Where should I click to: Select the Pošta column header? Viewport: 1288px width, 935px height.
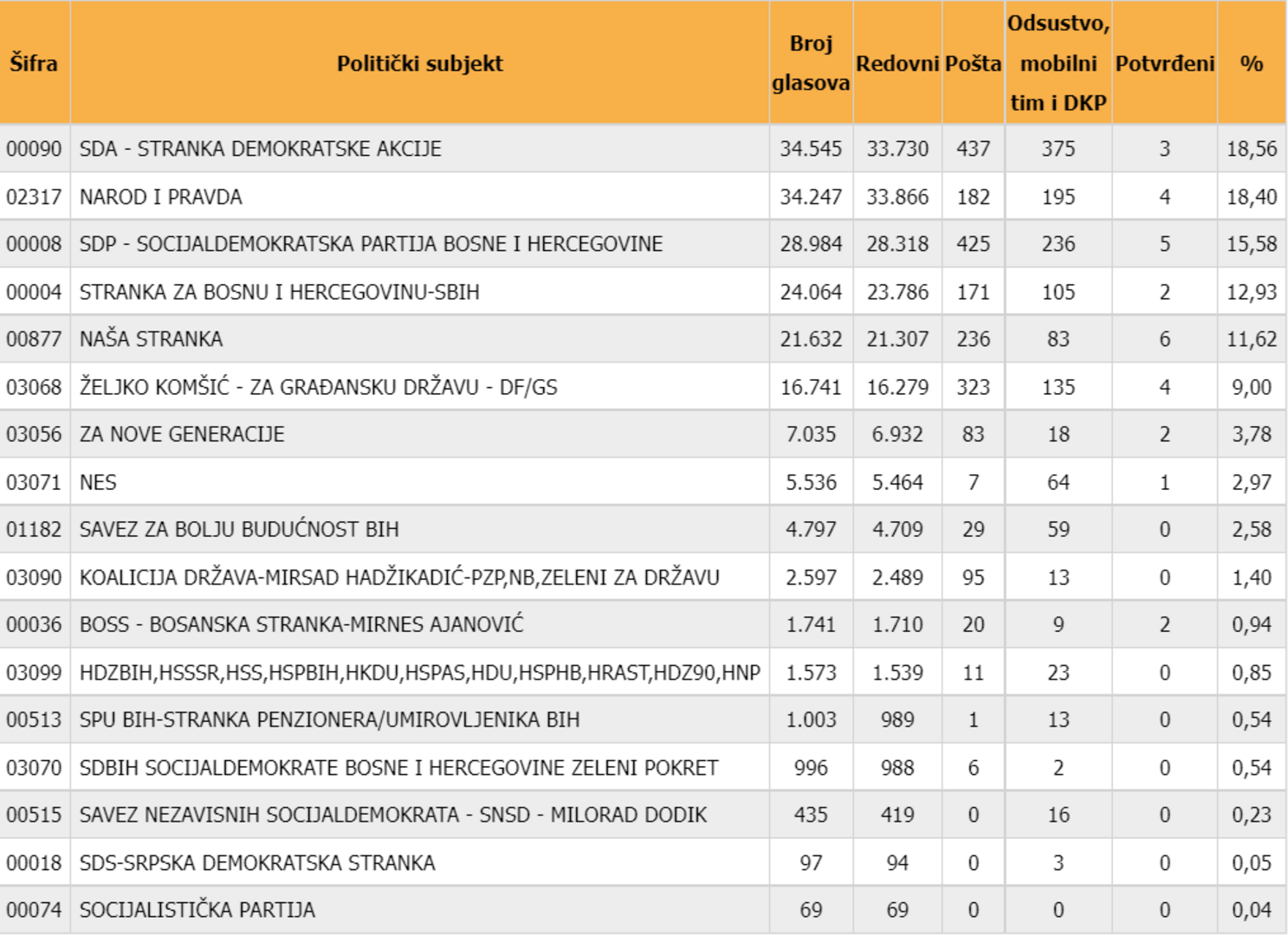click(x=973, y=63)
